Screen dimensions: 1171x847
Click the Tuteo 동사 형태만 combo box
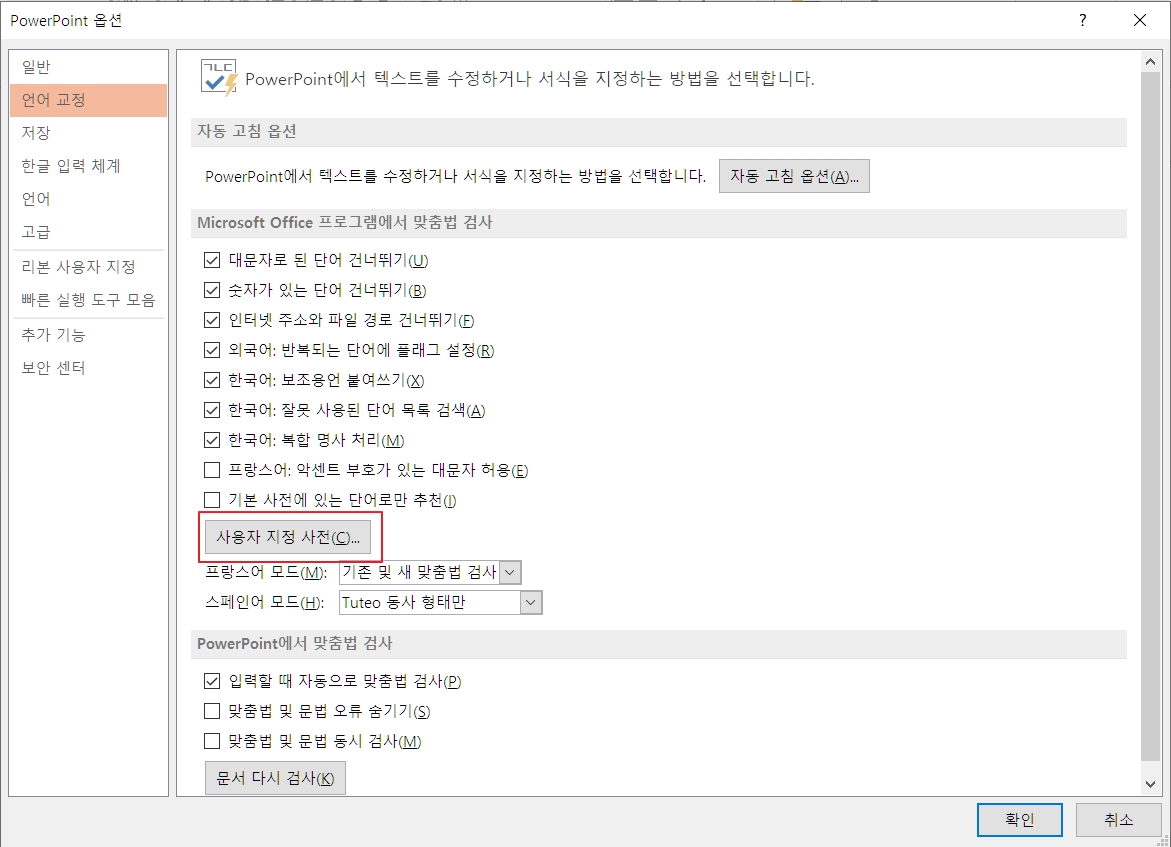click(x=440, y=603)
